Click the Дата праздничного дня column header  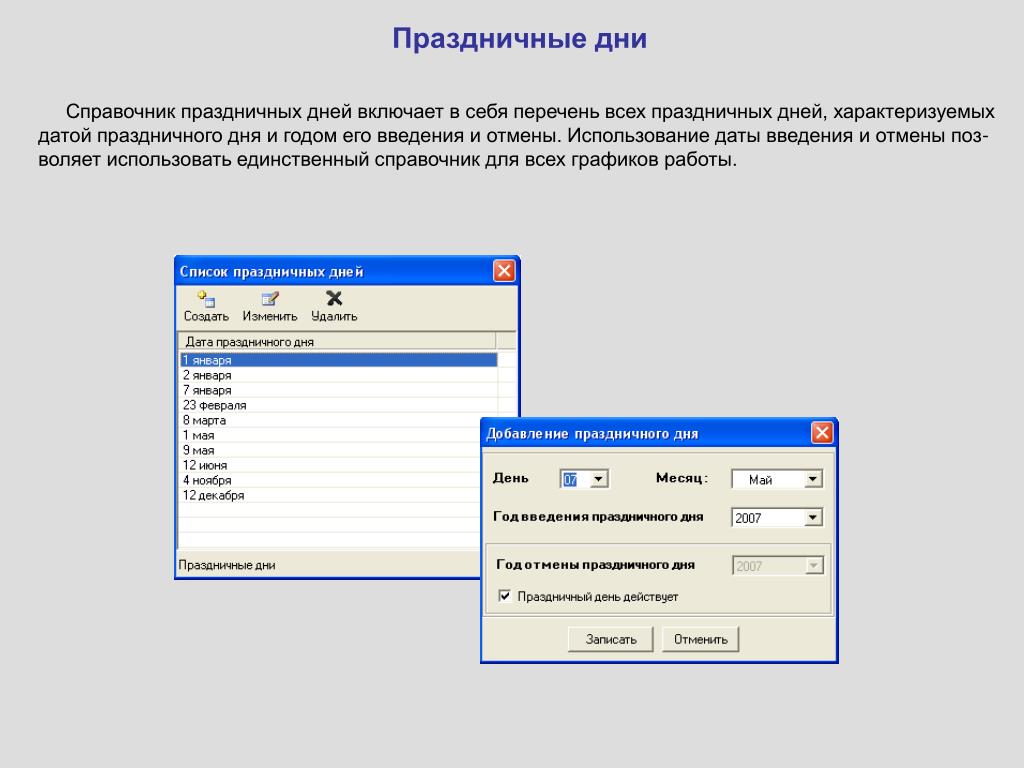337,342
